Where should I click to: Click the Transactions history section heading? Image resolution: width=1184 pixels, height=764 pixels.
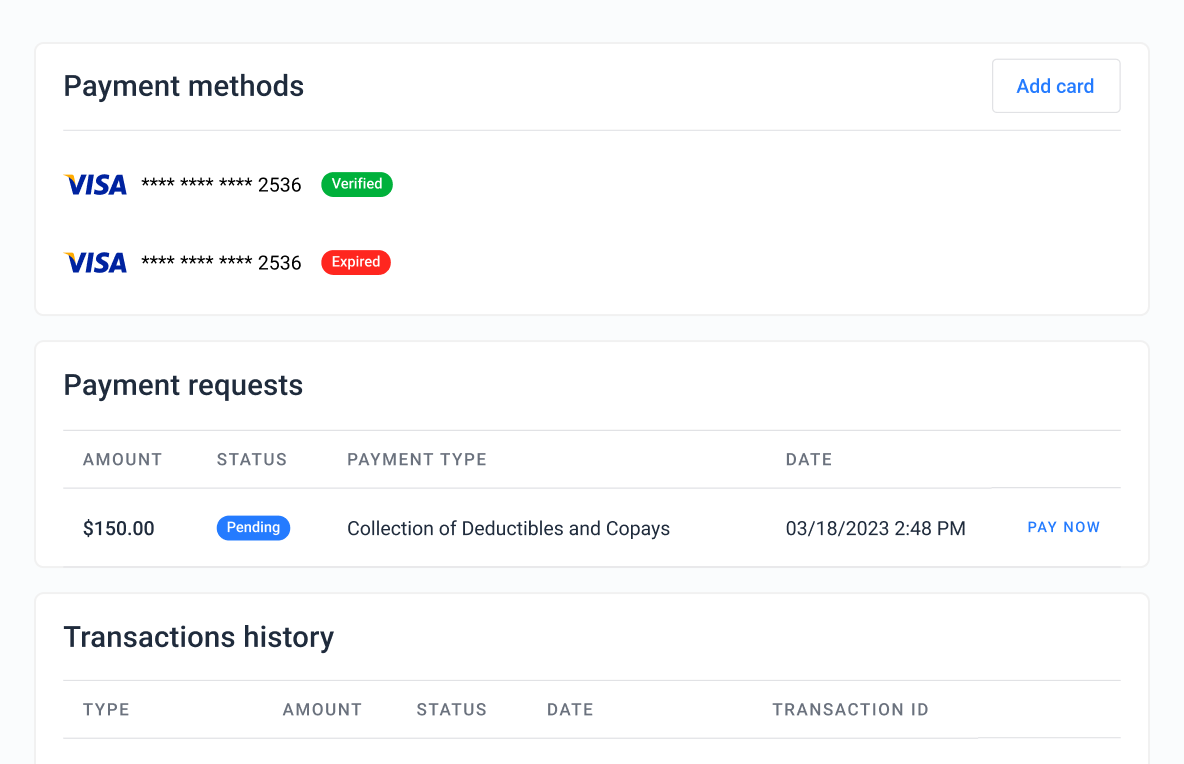198,637
